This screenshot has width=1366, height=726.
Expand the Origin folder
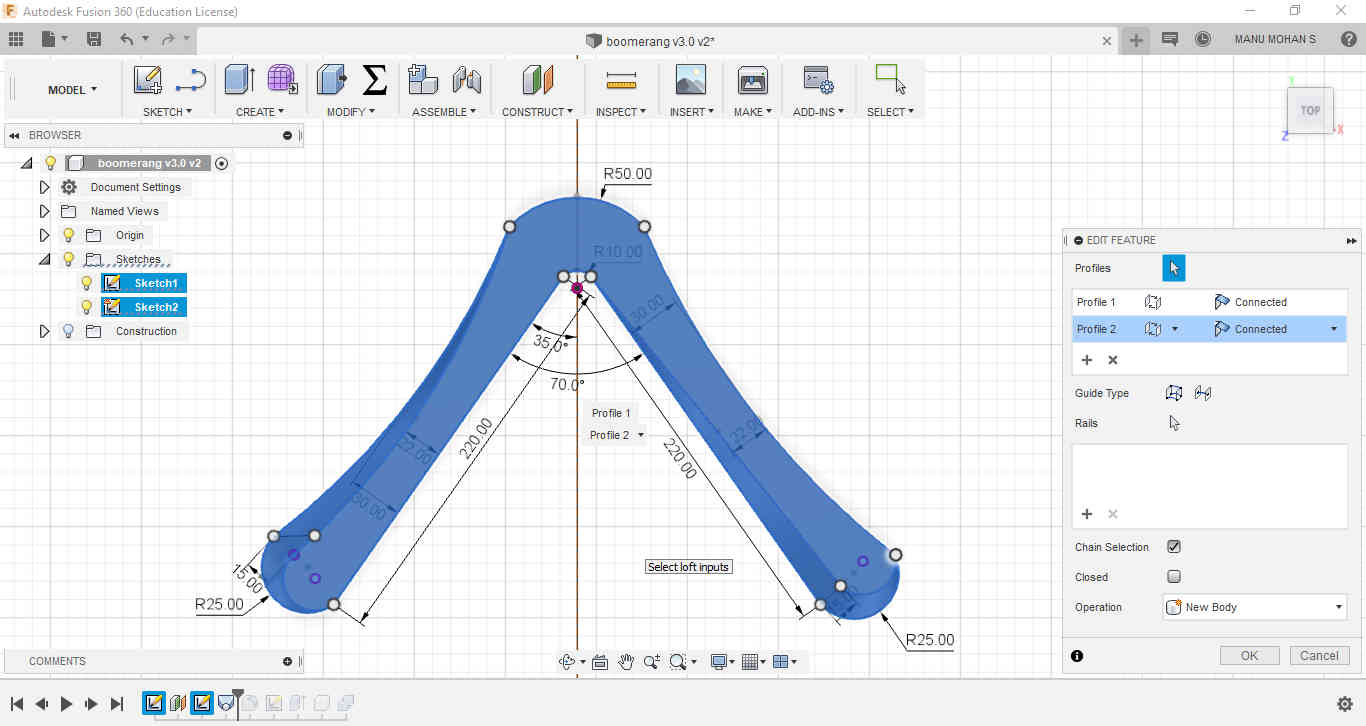click(44, 235)
